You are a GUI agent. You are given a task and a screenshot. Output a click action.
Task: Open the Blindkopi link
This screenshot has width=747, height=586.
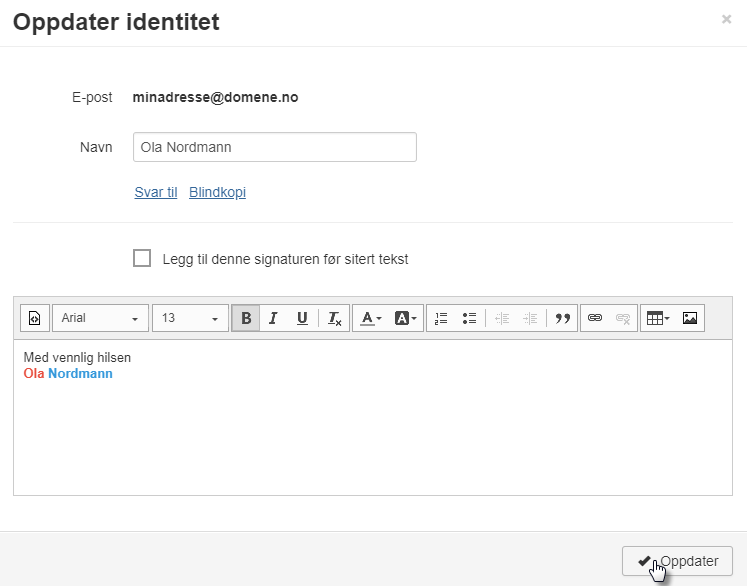pos(217,192)
